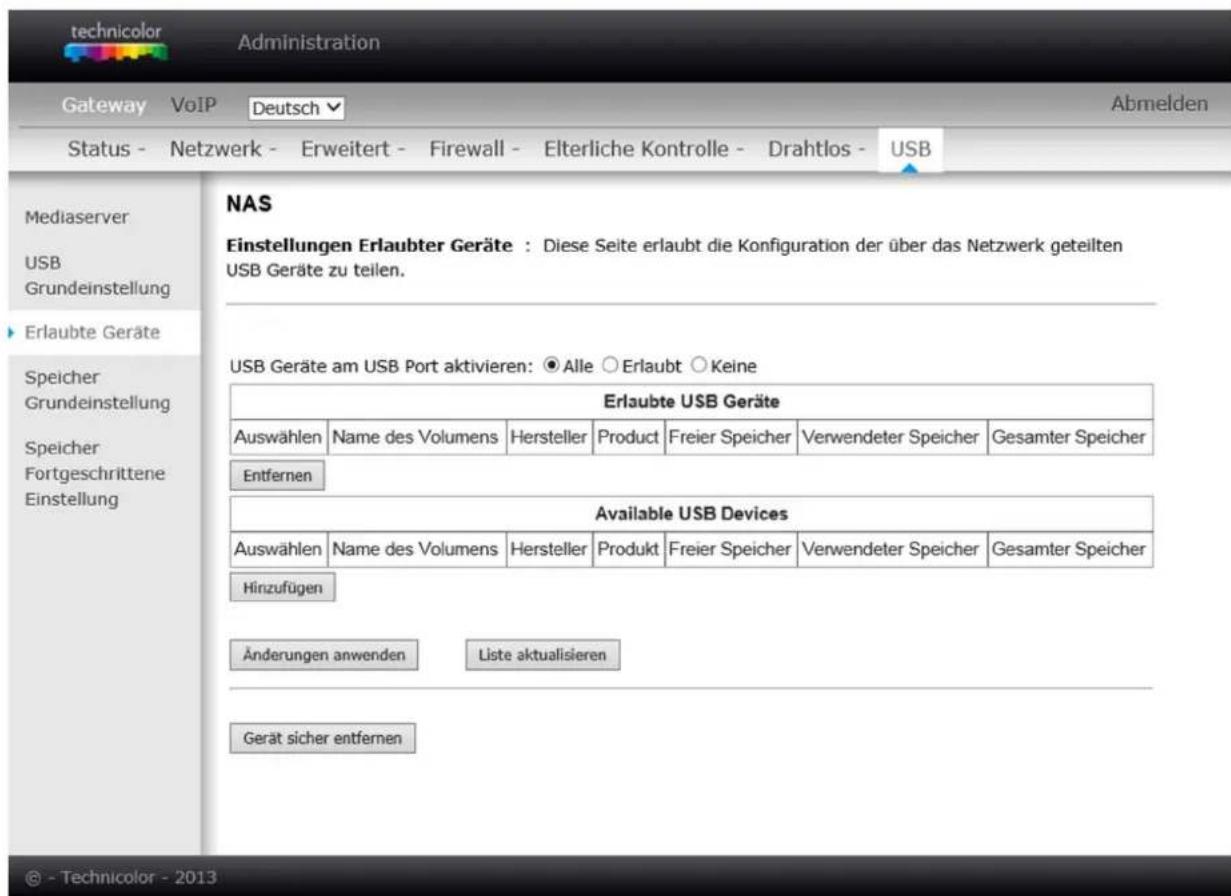Click the Administration title text
The image size is (1231, 896).
pos(309,42)
